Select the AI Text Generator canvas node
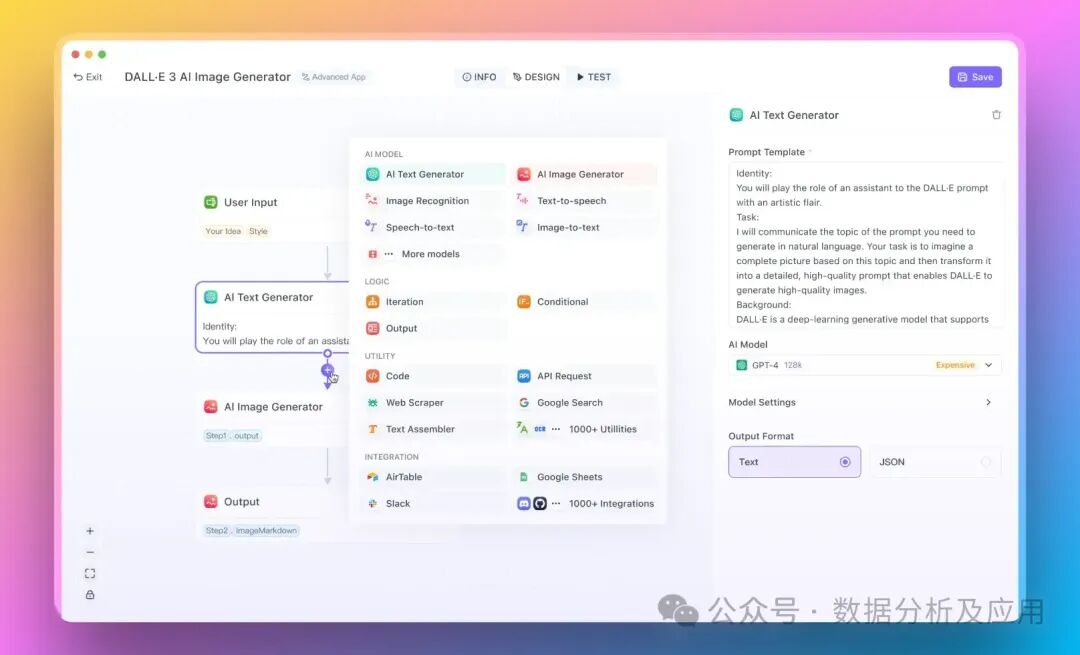Image resolution: width=1080 pixels, height=655 pixels. [273, 317]
